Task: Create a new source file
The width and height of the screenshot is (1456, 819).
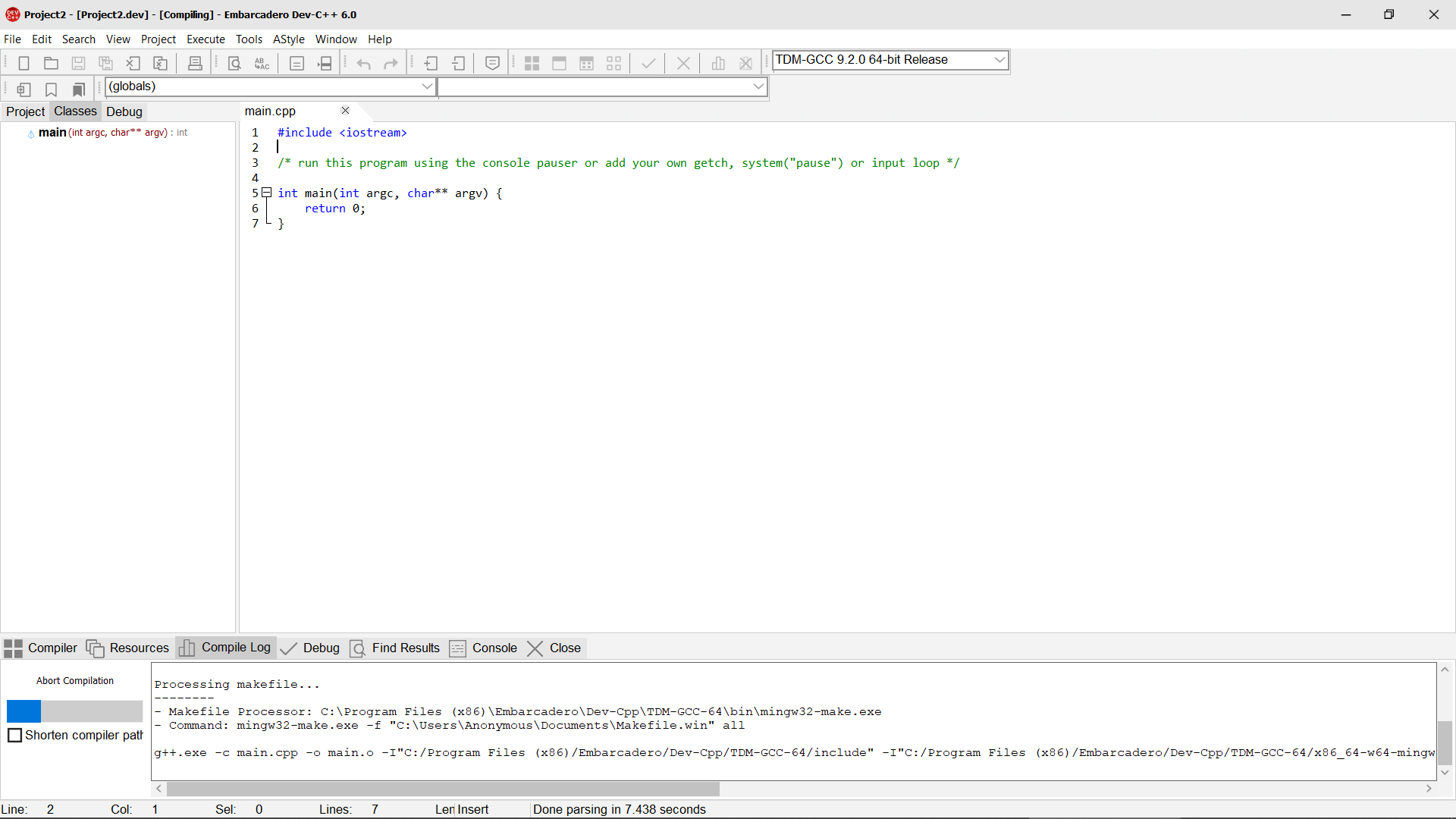Action: point(24,64)
